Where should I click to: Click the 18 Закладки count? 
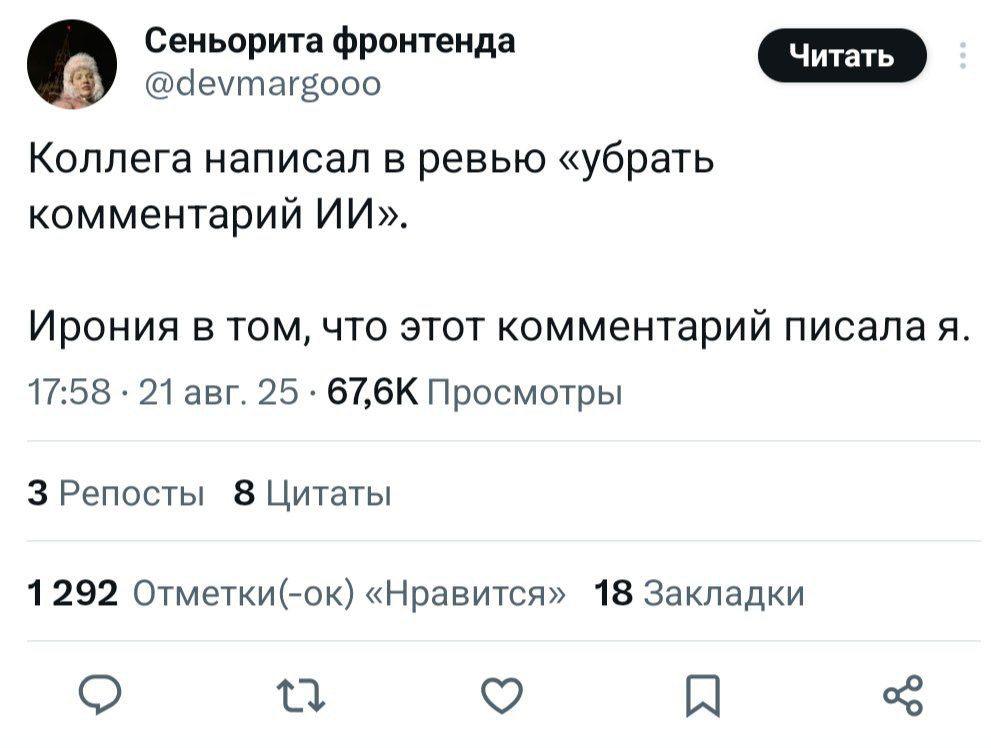click(x=699, y=593)
